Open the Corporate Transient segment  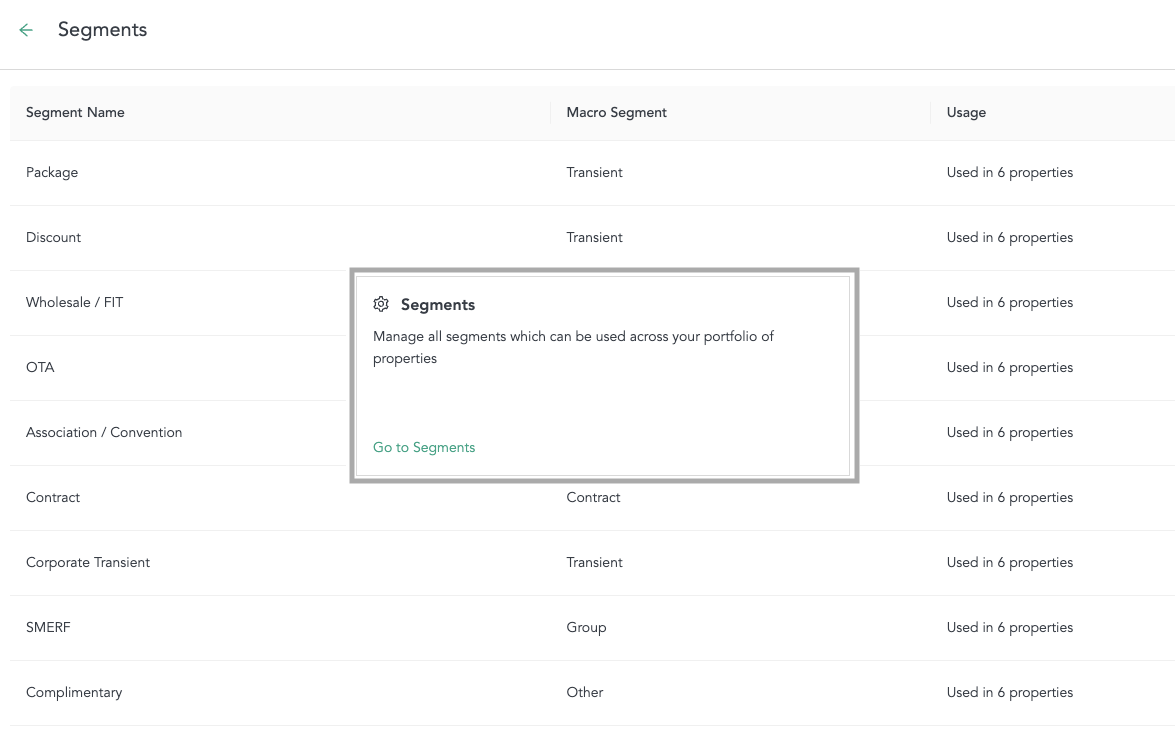point(88,562)
